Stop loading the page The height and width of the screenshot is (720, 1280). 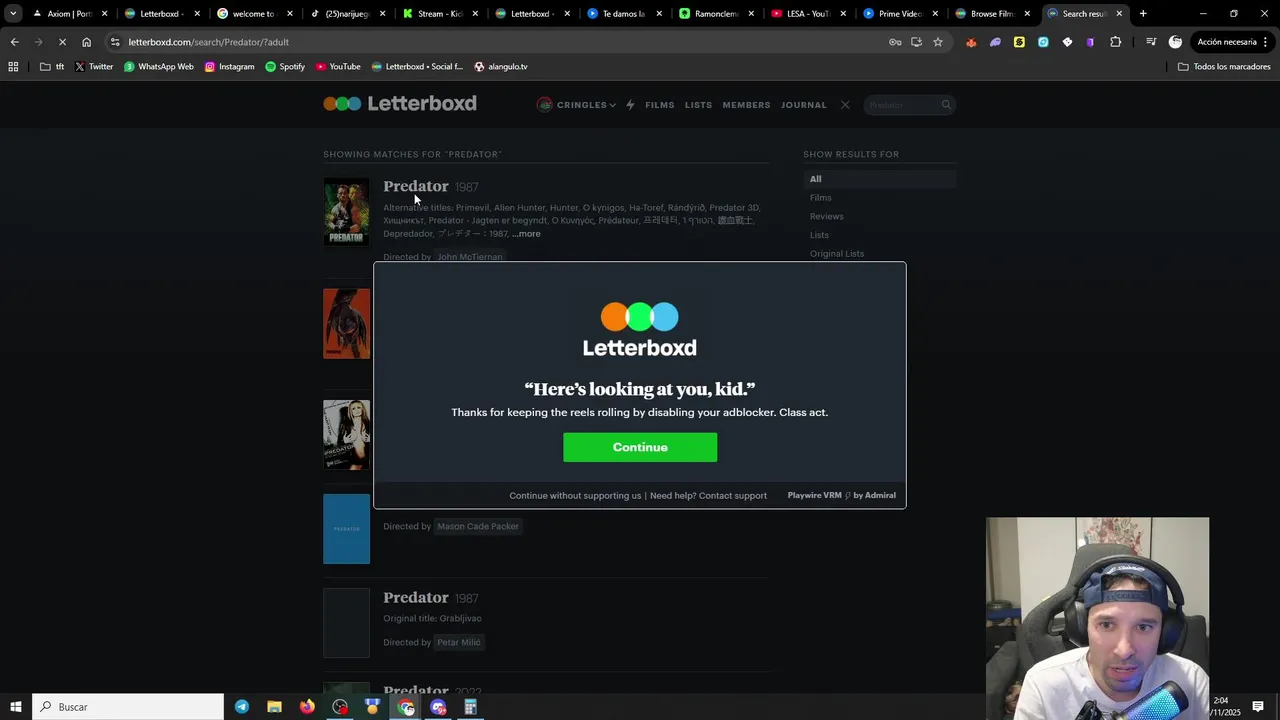click(x=62, y=42)
